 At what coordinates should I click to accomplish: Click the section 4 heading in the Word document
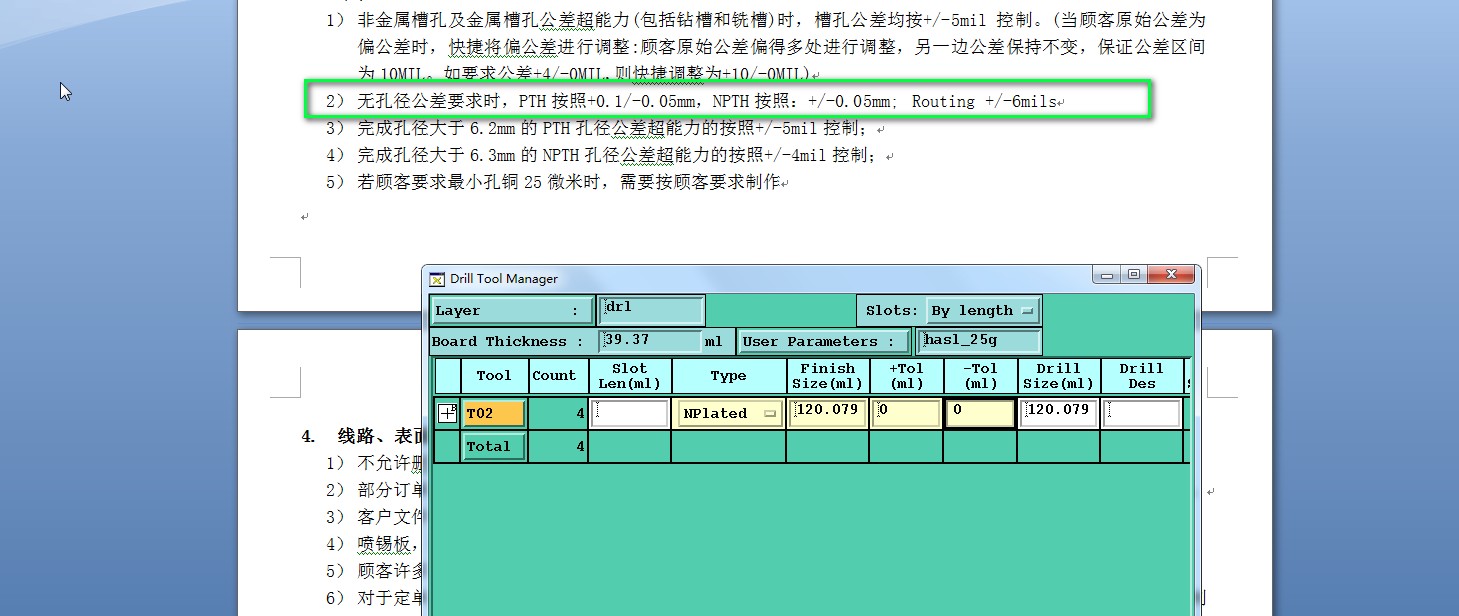[x=366, y=436]
